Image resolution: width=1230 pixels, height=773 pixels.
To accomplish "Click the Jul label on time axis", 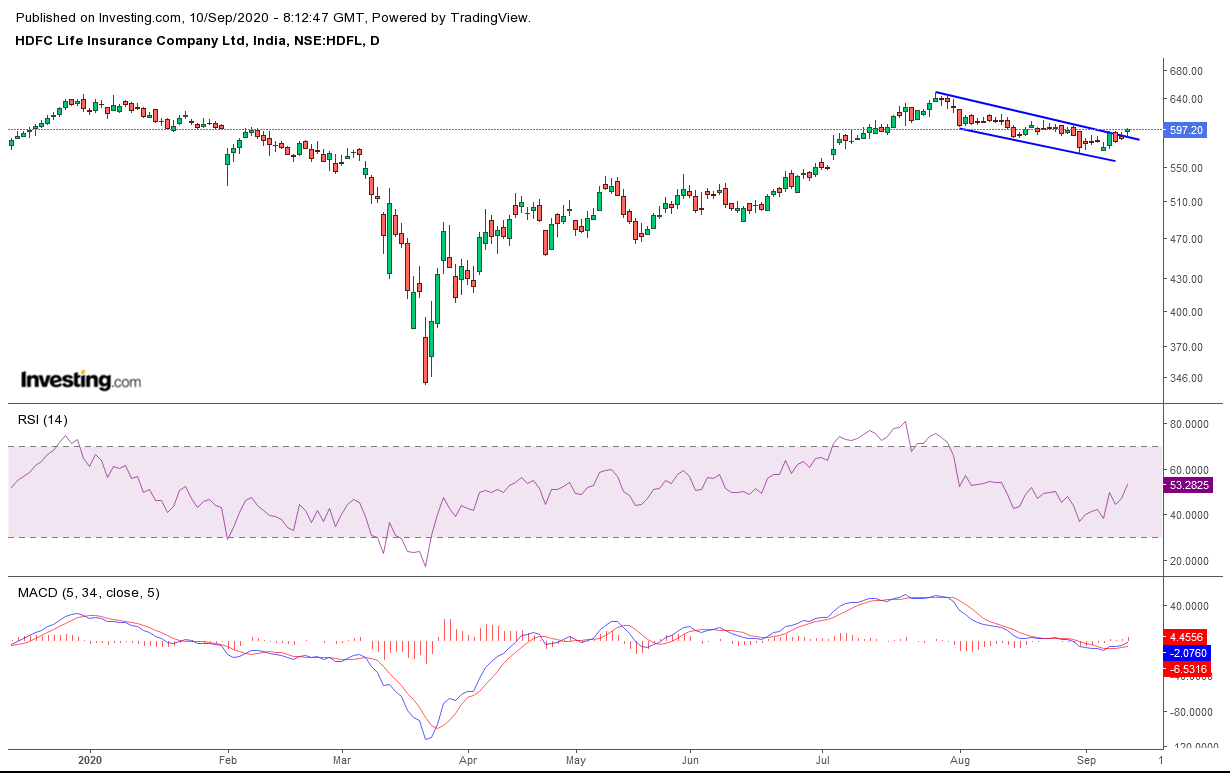I will coord(822,761).
